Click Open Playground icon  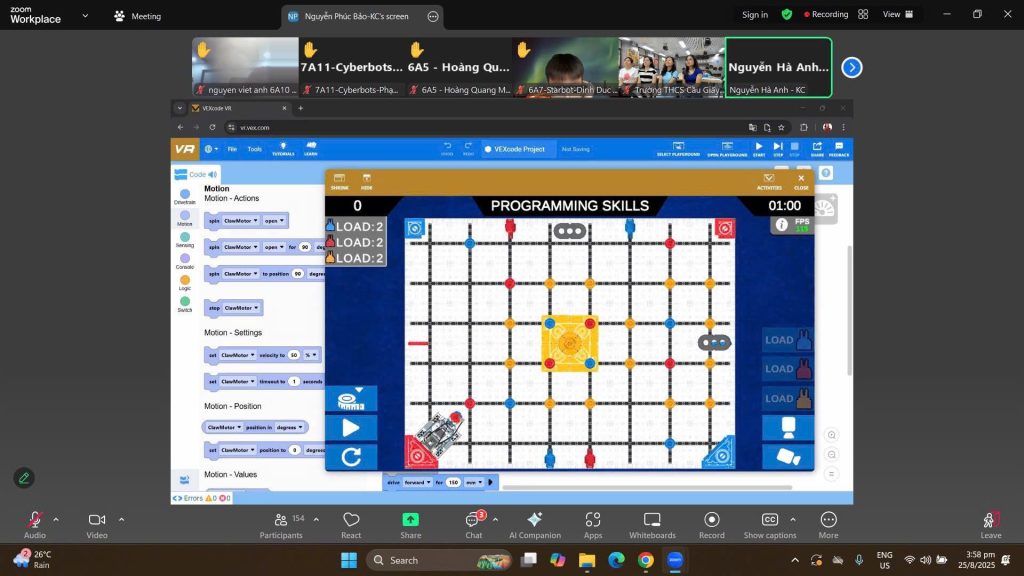click(x=727, y=149)
